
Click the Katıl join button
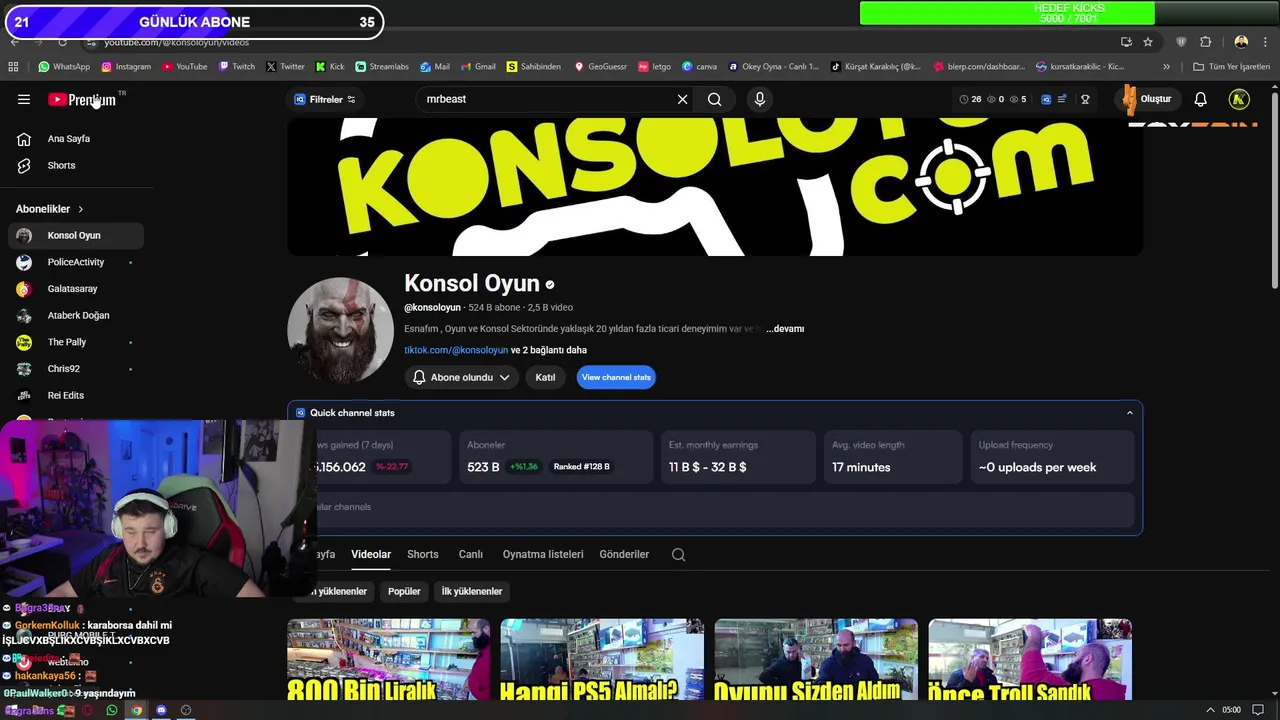pos(545,377)
